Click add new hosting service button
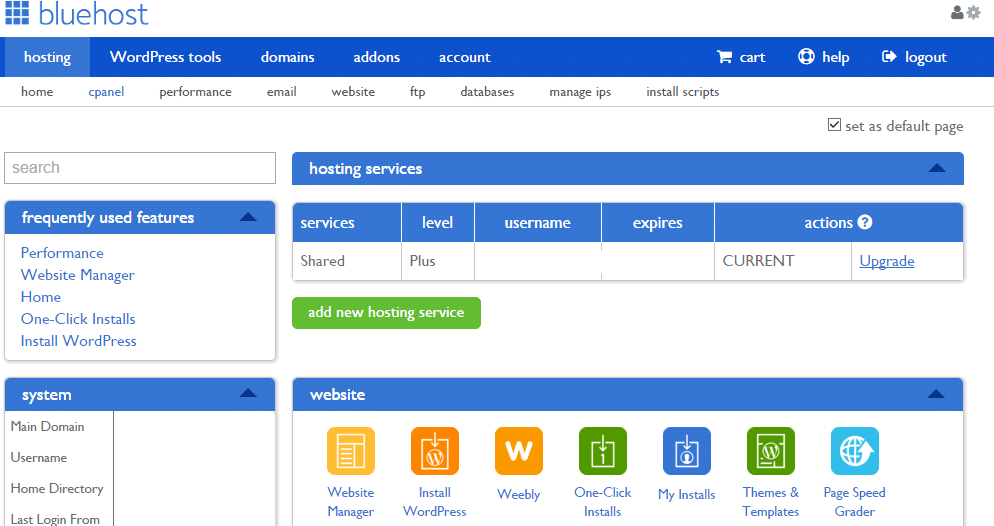The height and width of the screenshot is (526, 994). click(x=386, y=312)
